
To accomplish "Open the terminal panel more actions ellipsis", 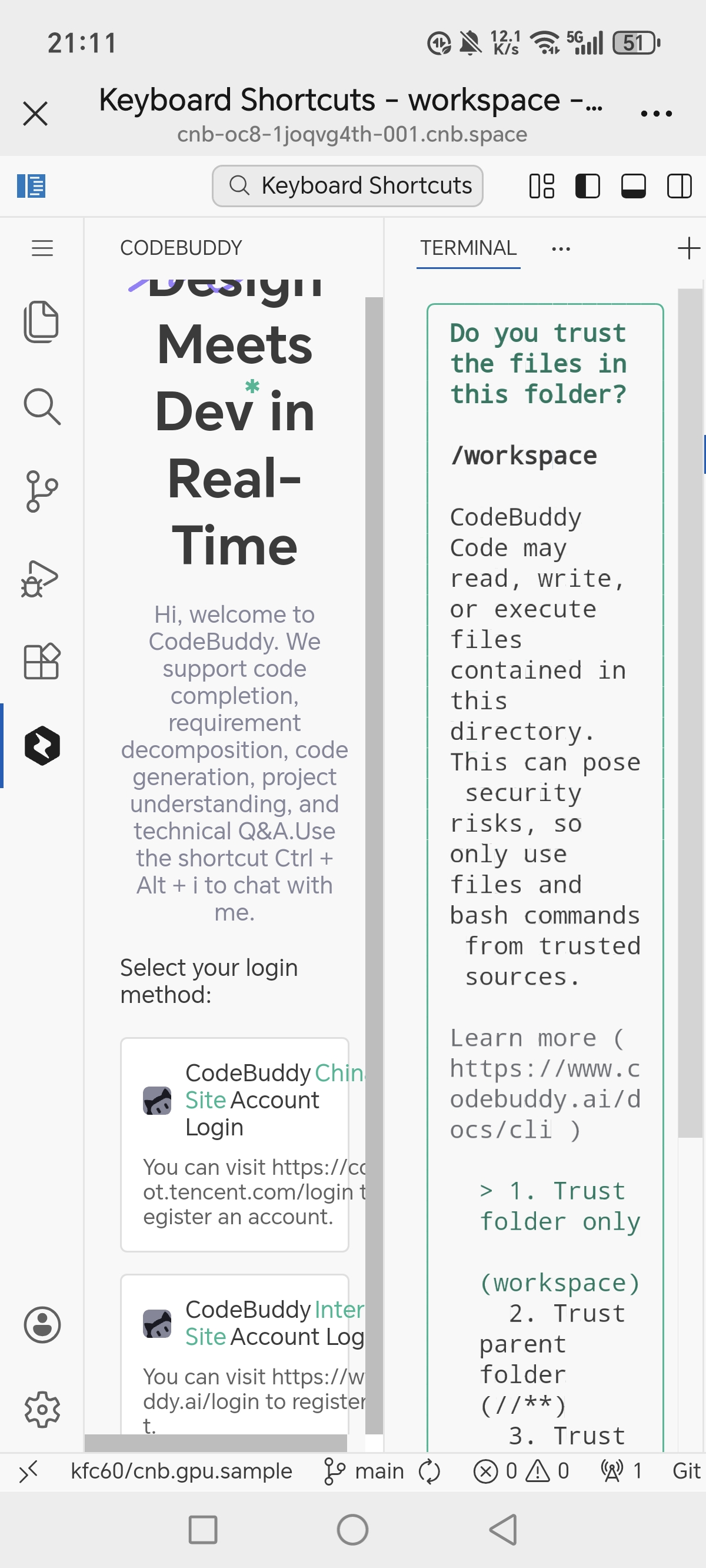I will click(561, 248).
